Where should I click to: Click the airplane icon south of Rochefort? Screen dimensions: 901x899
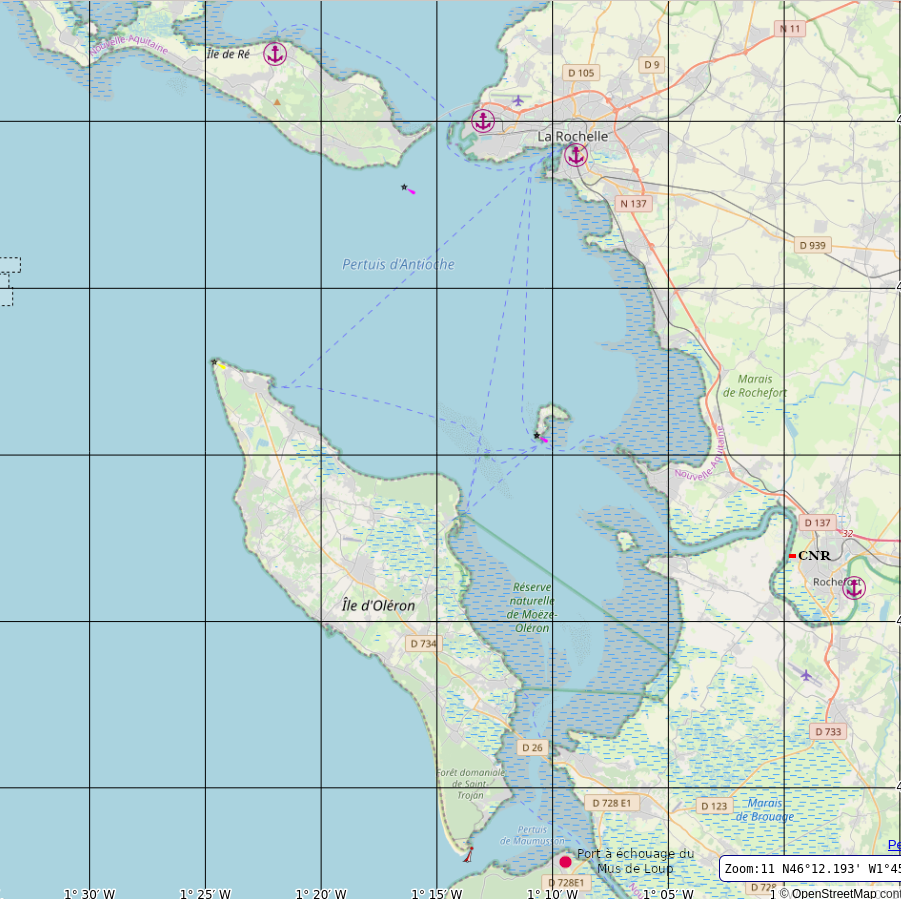coord(806,675)
